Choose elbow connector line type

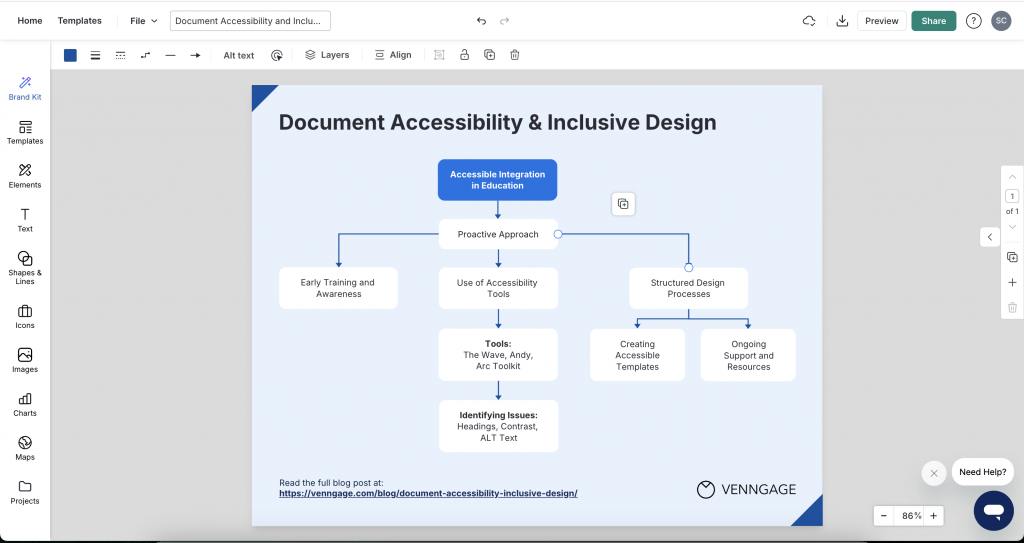pyautogui.click(x=146, y=56)
